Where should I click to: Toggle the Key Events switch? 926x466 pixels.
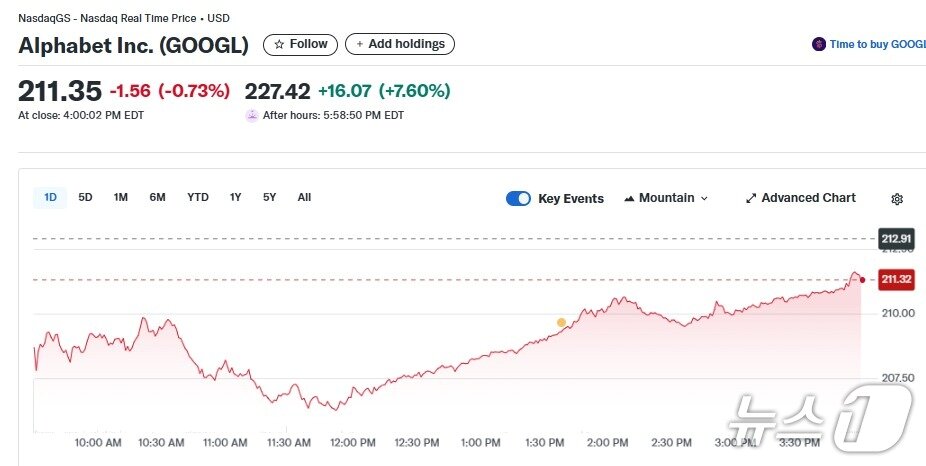[x=518, y=198]
